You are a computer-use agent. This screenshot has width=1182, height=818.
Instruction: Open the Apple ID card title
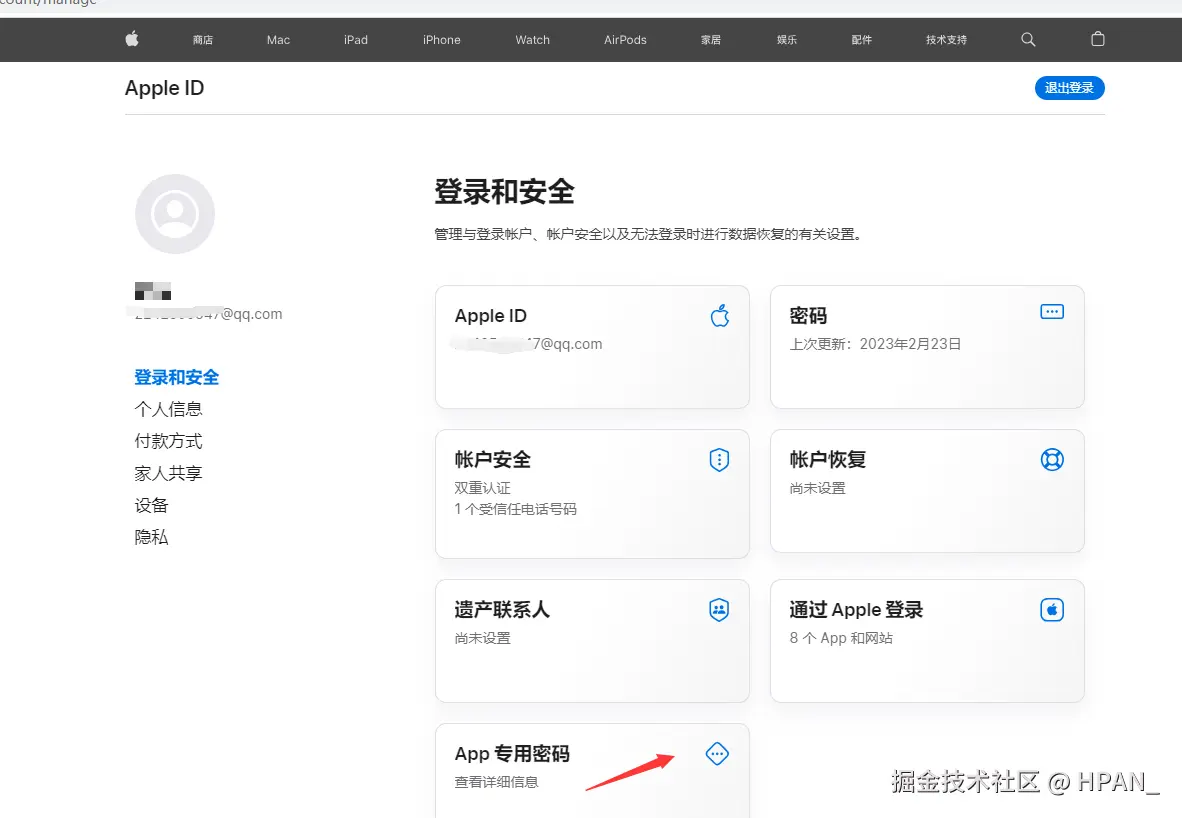tap(491, 316)
